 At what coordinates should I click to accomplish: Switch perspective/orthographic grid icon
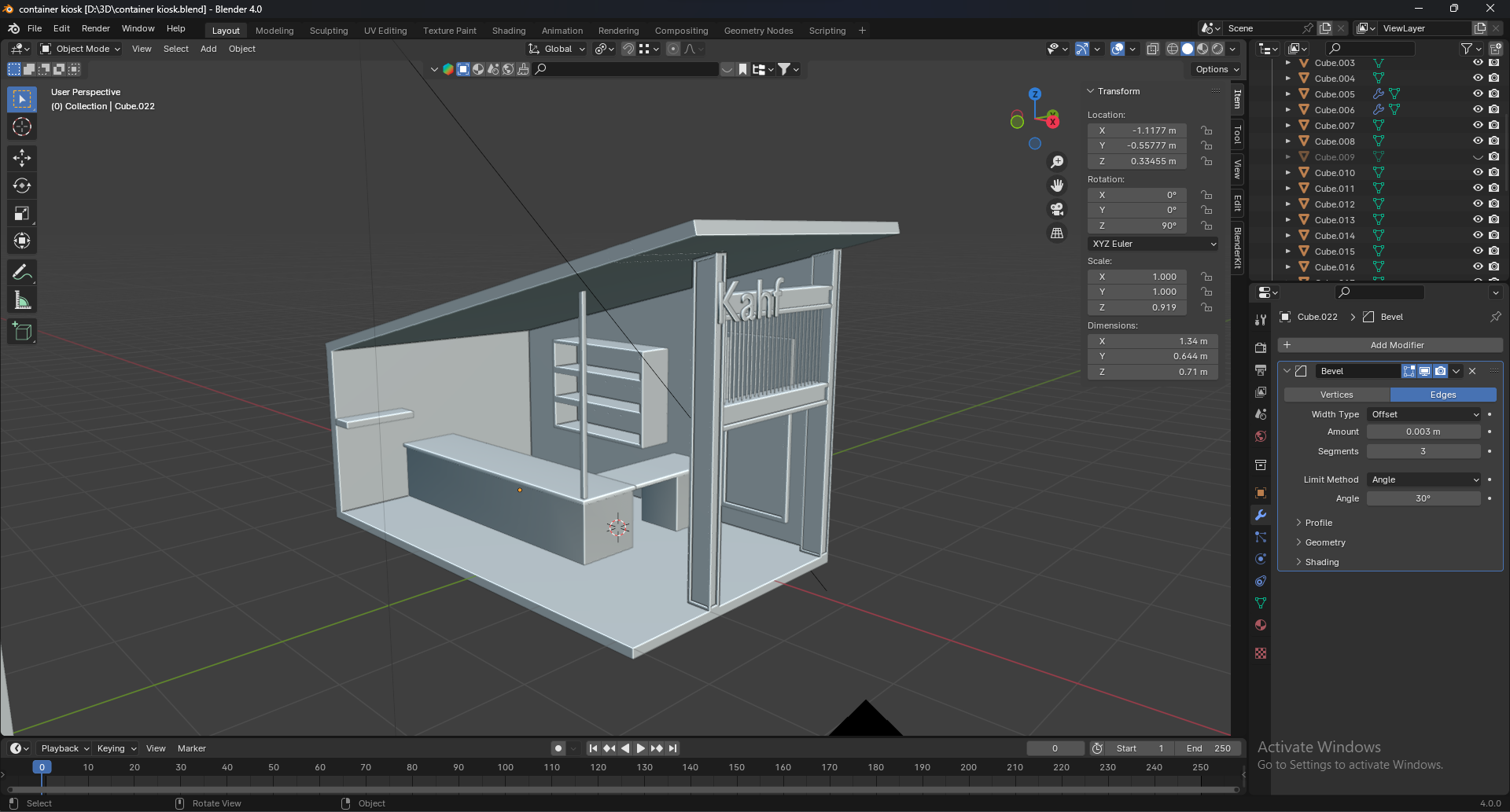click(x=1057, y=233)
